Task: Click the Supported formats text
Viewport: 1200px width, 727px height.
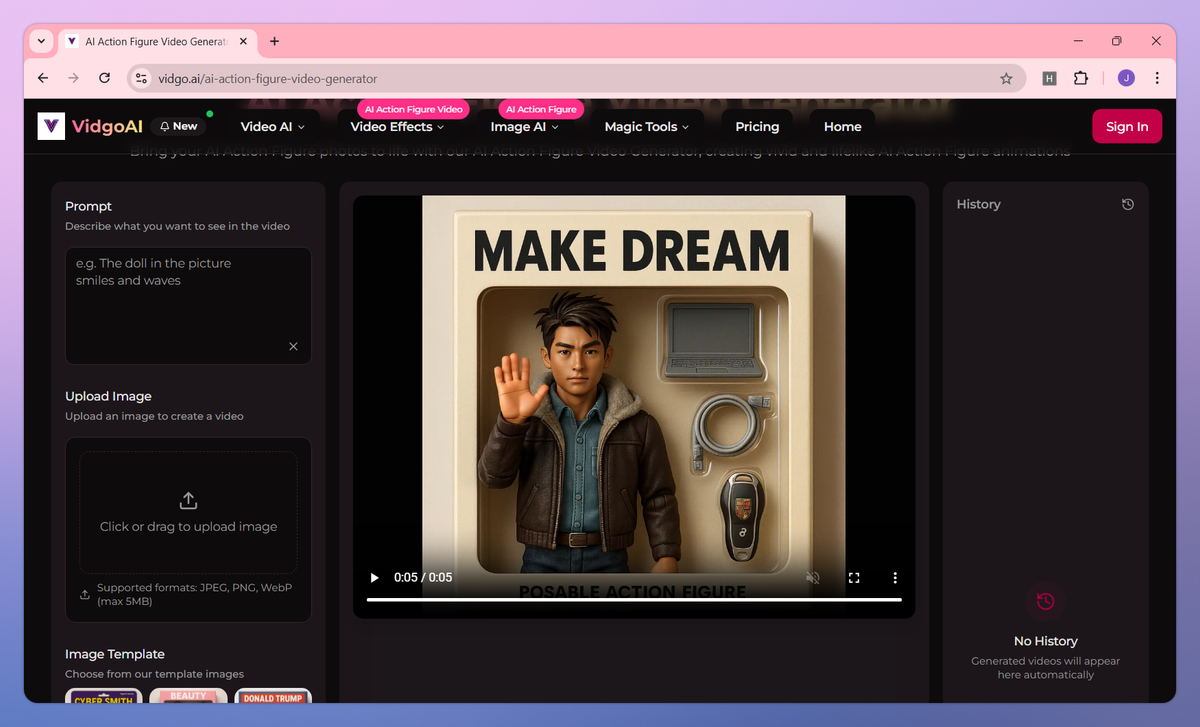Action: pos(195,594)
